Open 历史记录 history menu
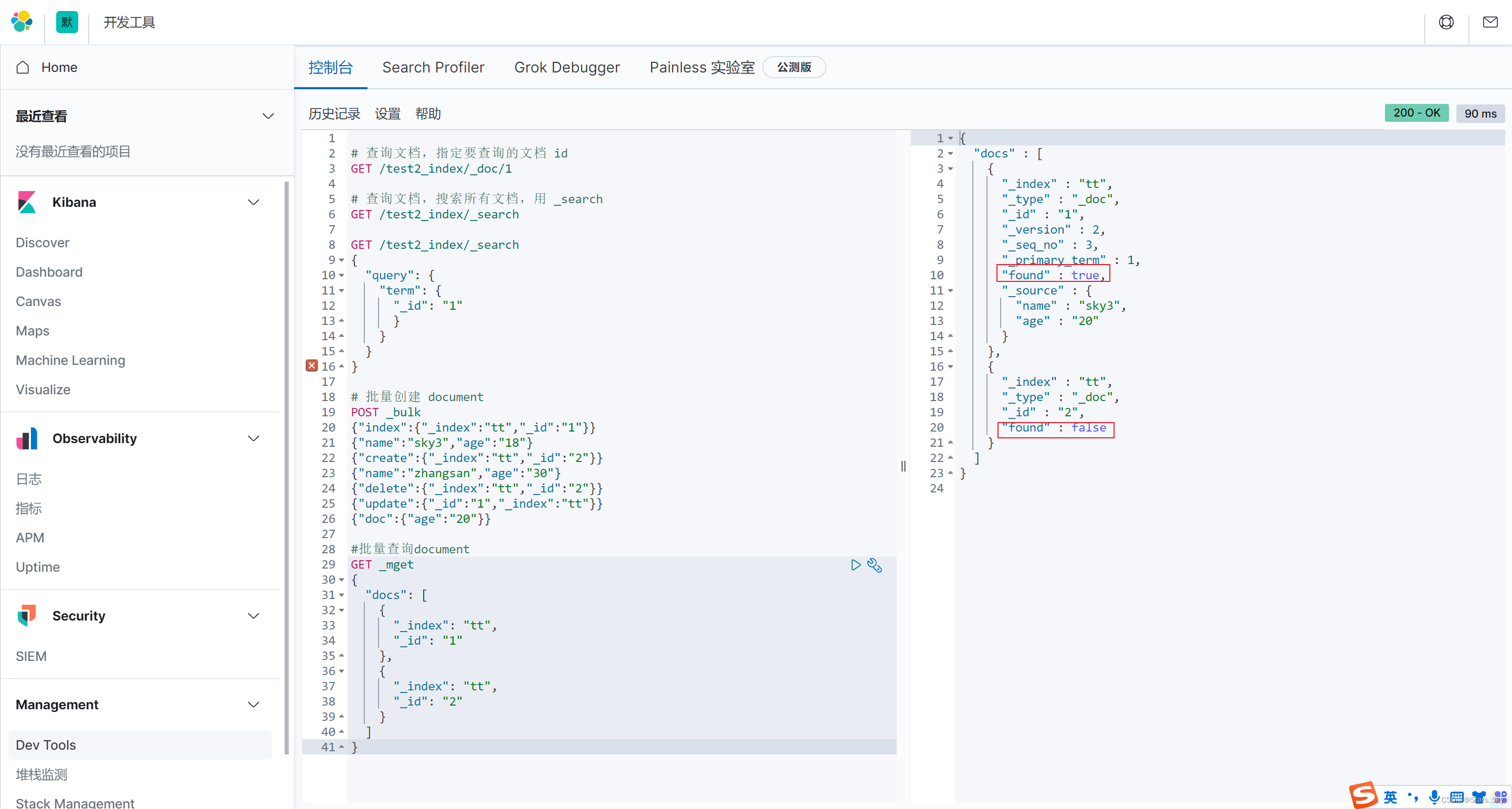Viewport: 1512px width, 809px height. (x=334, y=114)
